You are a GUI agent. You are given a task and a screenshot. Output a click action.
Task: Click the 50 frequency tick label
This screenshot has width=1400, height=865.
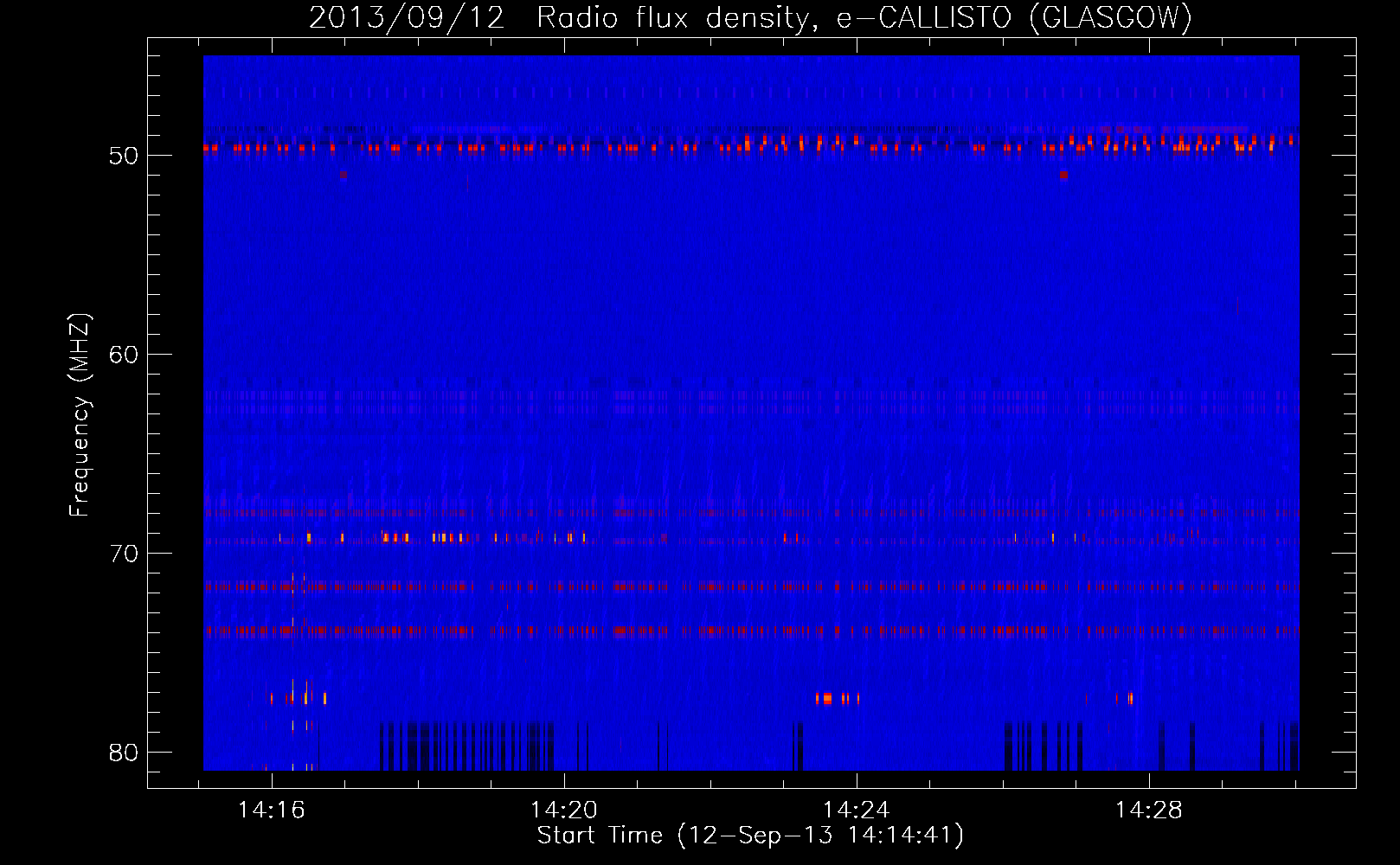pos(124,156)
